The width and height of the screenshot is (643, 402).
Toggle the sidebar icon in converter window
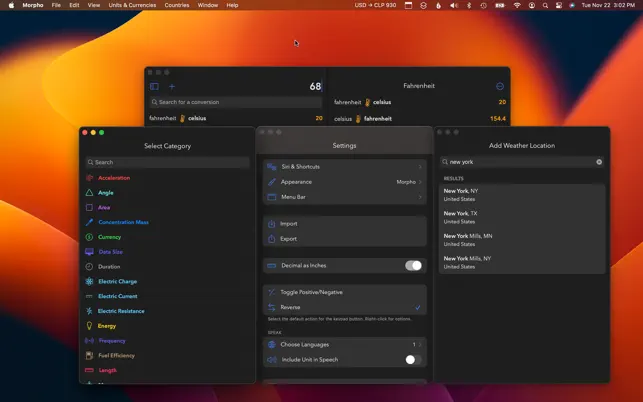click(x=154, y=87)
